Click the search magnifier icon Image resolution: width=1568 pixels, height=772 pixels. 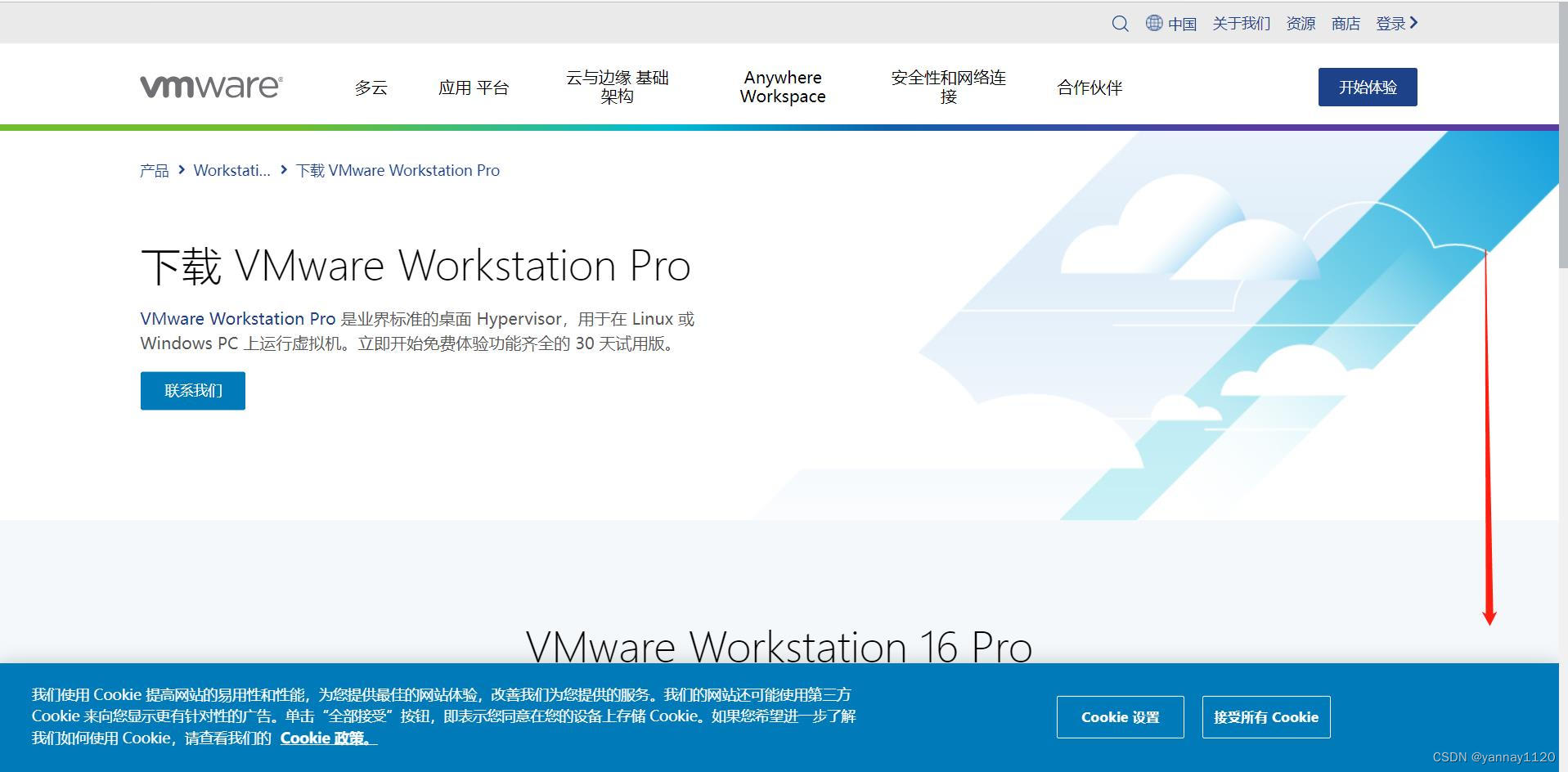1120,24
